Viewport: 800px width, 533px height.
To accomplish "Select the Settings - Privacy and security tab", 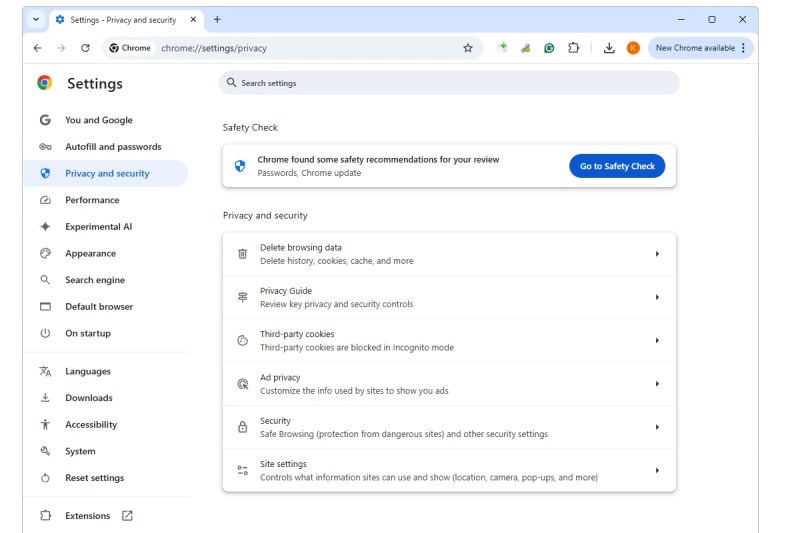I will tap(126, 20).
